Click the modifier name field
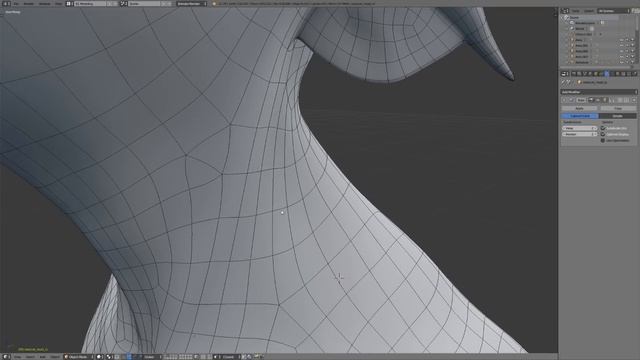Viewport: 640px width, 360px height. coord(581,100)
